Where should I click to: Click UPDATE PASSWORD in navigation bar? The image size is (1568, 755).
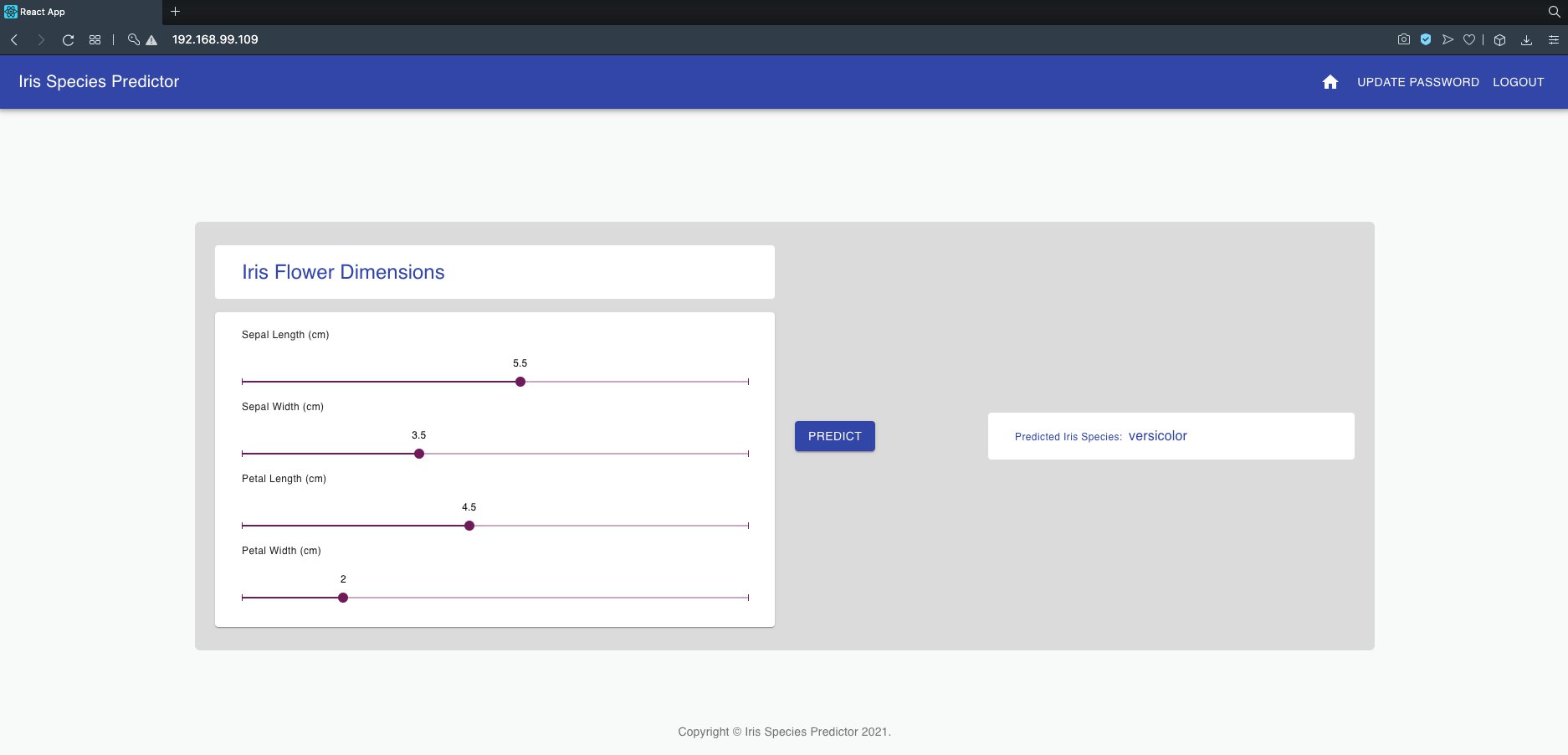pos(1417,82)
